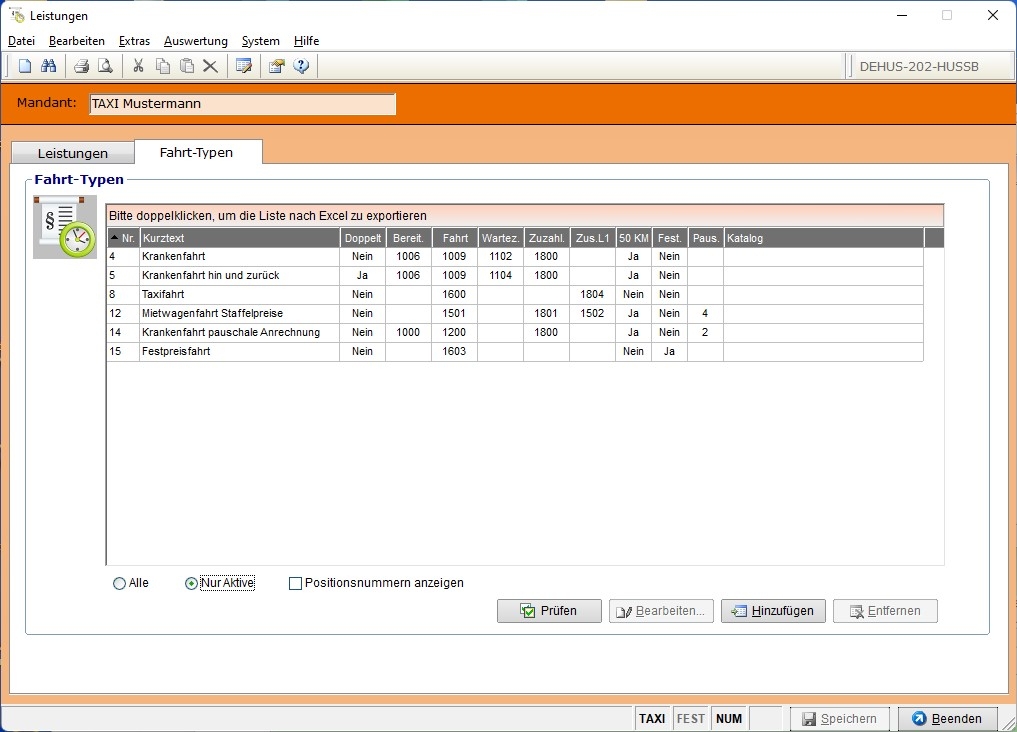Click the Copy toolbar icon
The image size is (1017, 732).
[163, 66]
